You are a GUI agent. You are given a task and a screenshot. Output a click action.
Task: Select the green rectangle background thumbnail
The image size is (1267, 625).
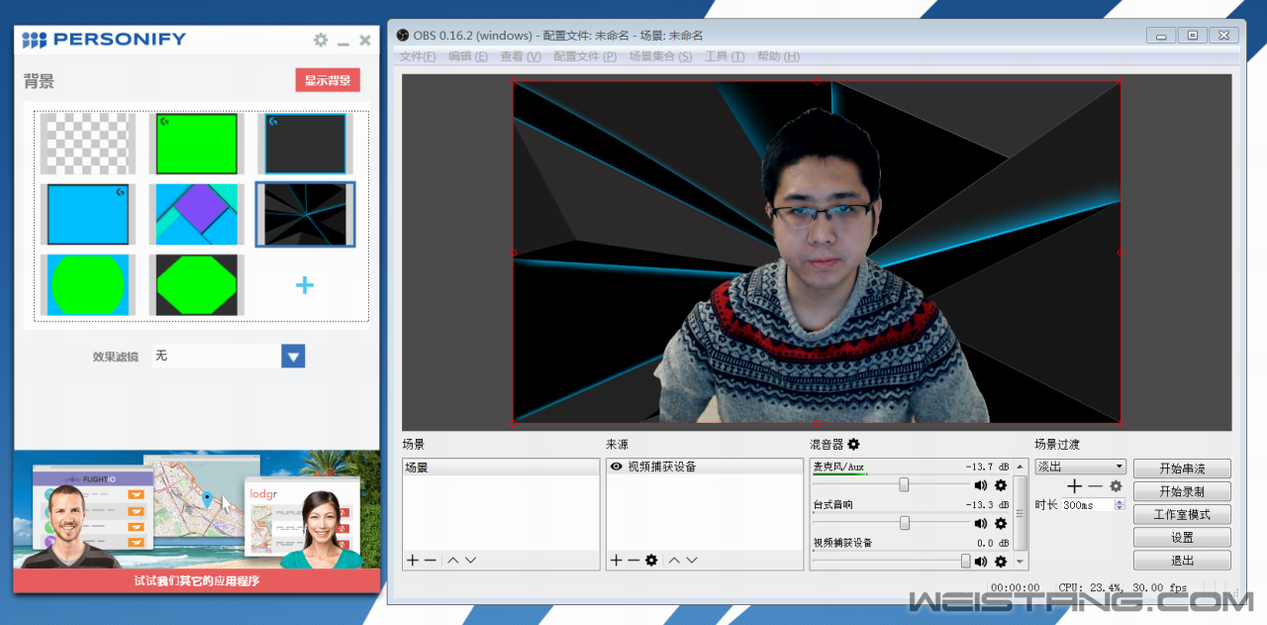(x=197, y=144)
